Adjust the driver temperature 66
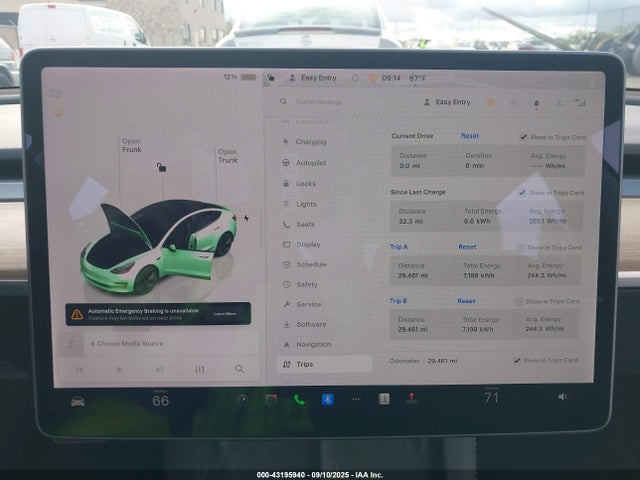Image resolution: width=640 pixels, height=480 pixels. pyautogui.click(x=160, y=400)
